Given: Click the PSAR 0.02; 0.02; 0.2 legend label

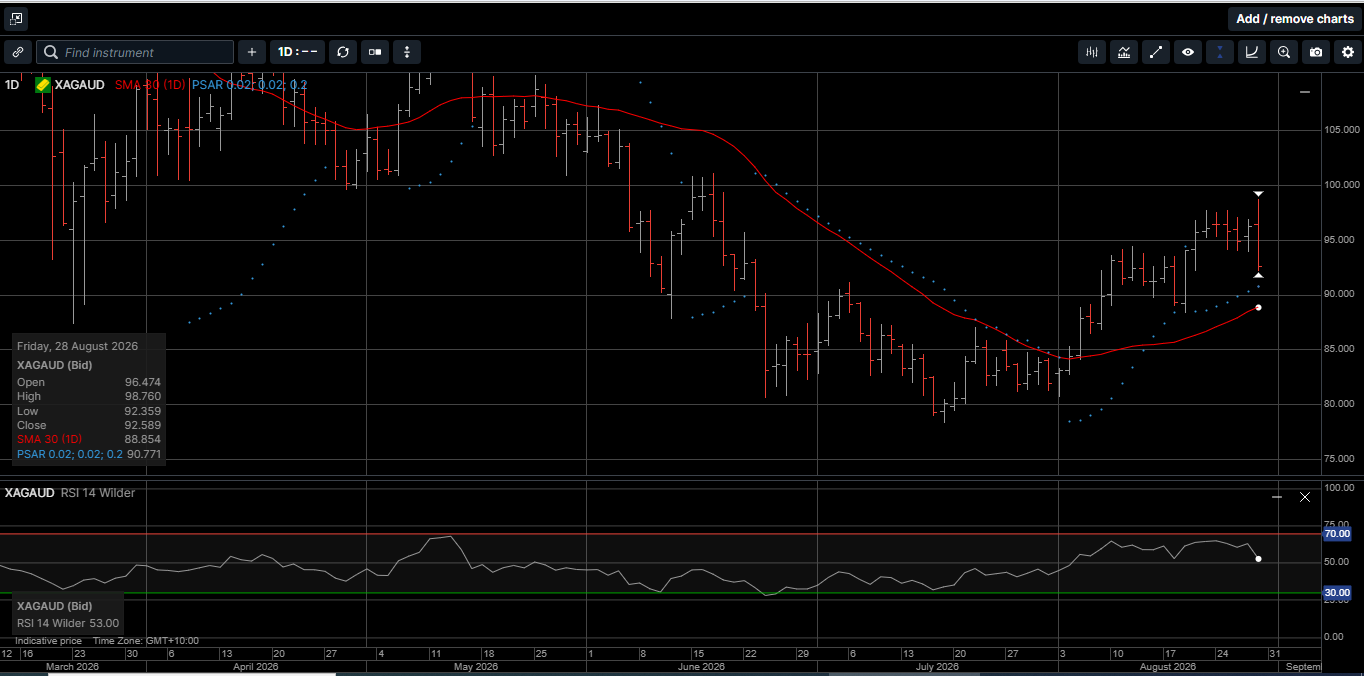Looking at the screenshot, I should pyautogui.click(x=250, y=85).
